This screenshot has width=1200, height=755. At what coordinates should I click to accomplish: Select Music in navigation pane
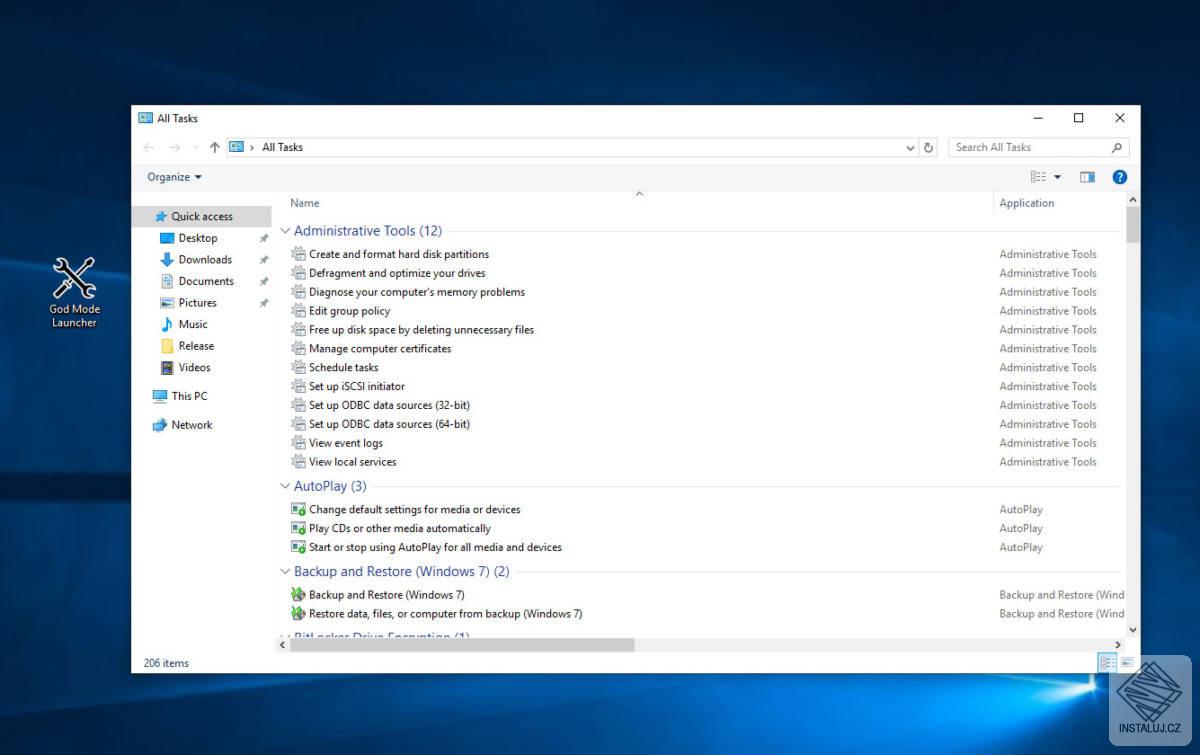click(x=192, y=324)
